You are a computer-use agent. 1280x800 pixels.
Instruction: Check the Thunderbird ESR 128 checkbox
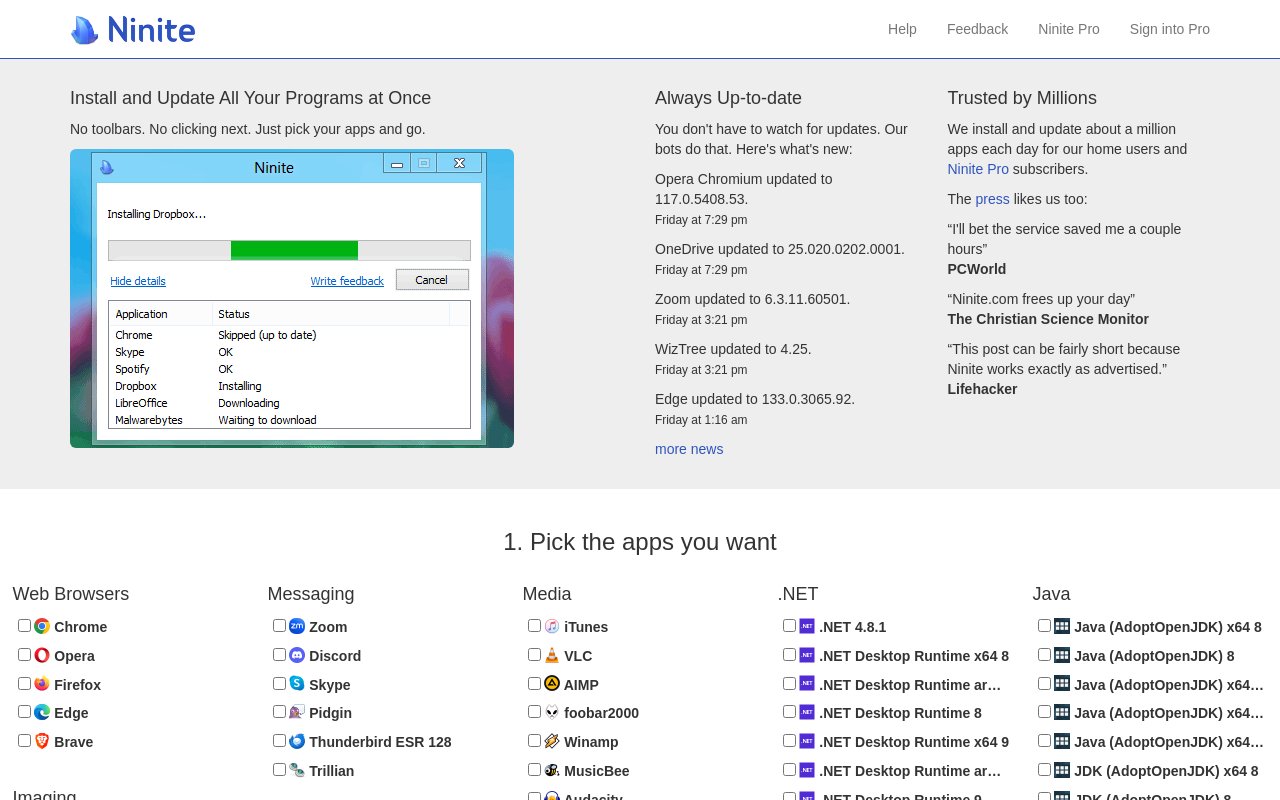tap(279, 740)
